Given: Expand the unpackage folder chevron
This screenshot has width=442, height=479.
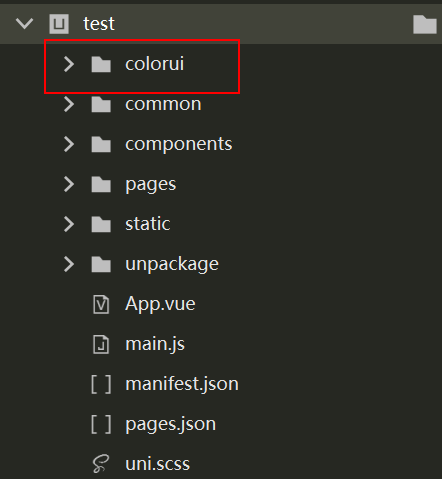Looking at the screenshot, I should [69, 264].
